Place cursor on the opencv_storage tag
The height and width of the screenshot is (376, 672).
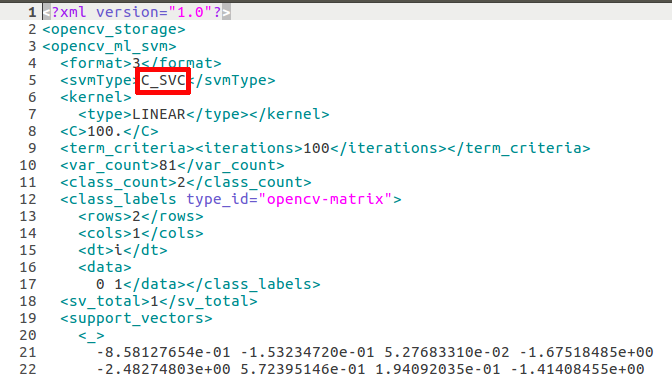114,30
